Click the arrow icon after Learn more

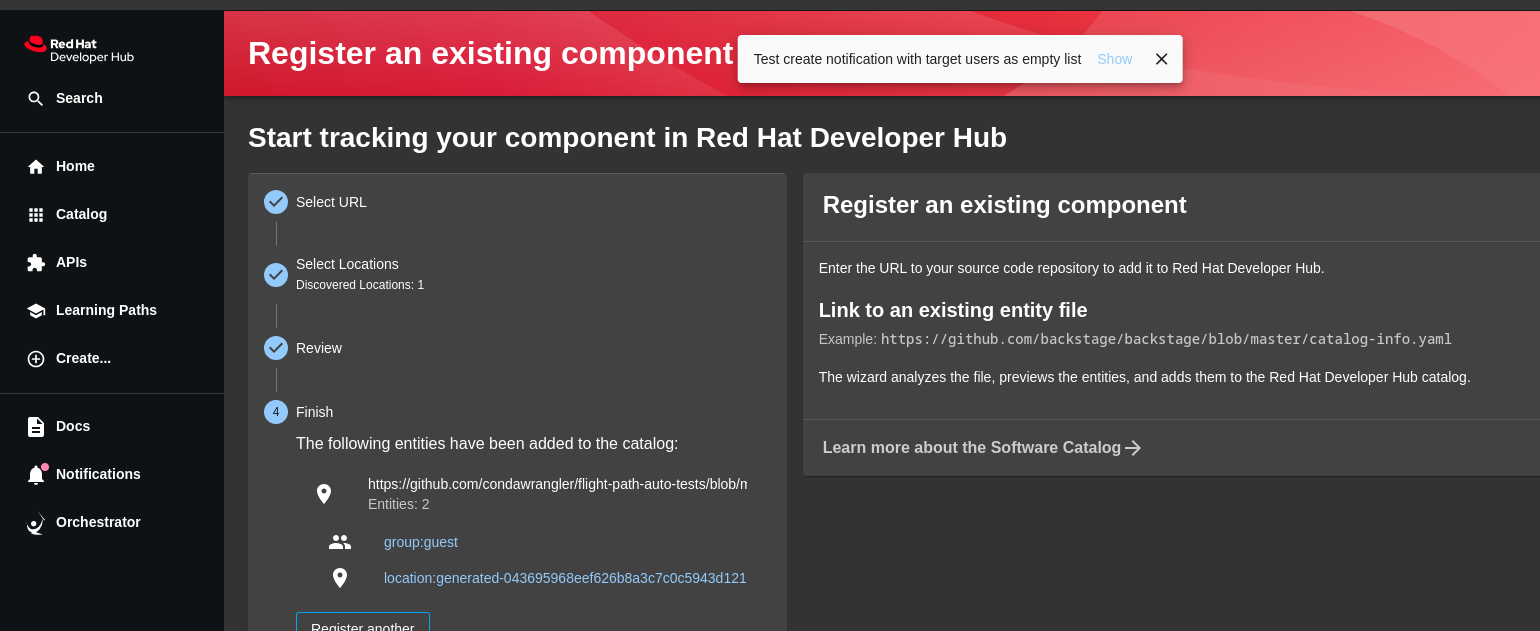[1133, 448]
